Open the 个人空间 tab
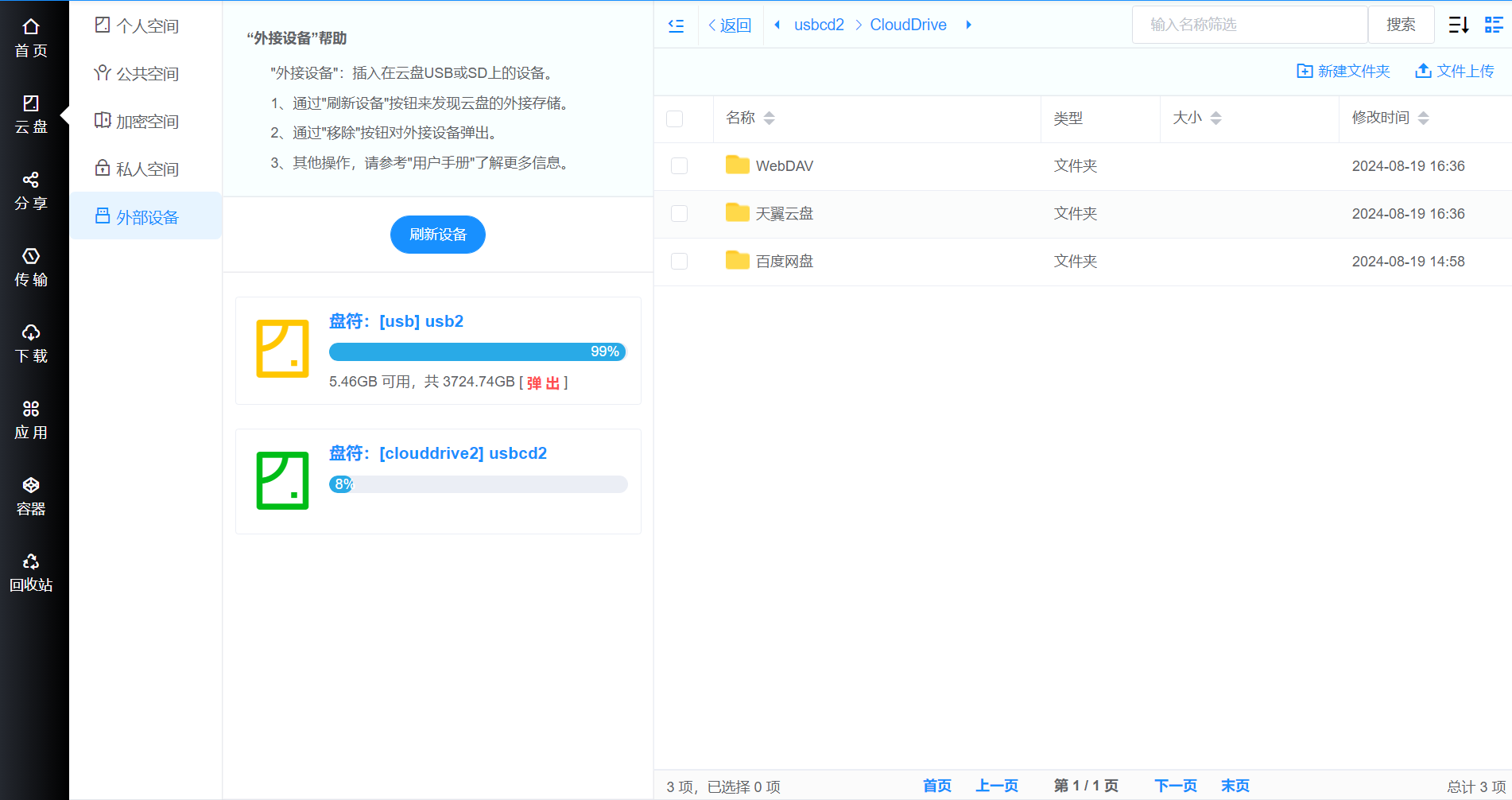Screen dimensions: 1512x800 click(145, 25)
